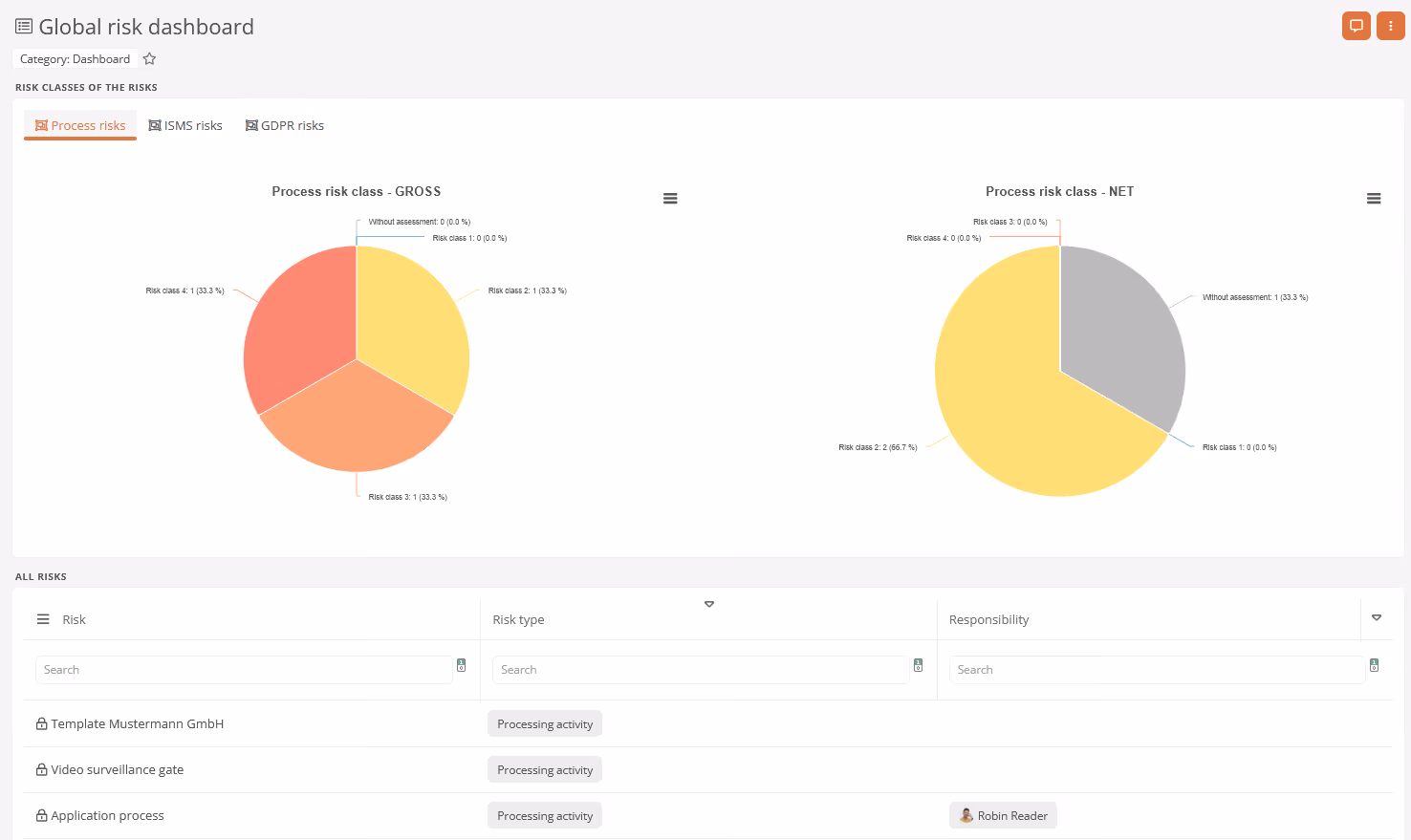Click 'Without assessment: 1 (33.3 %)' label in NET chart
The height and width of the screenshot is (840, 1411).
tap(1255, 297)
